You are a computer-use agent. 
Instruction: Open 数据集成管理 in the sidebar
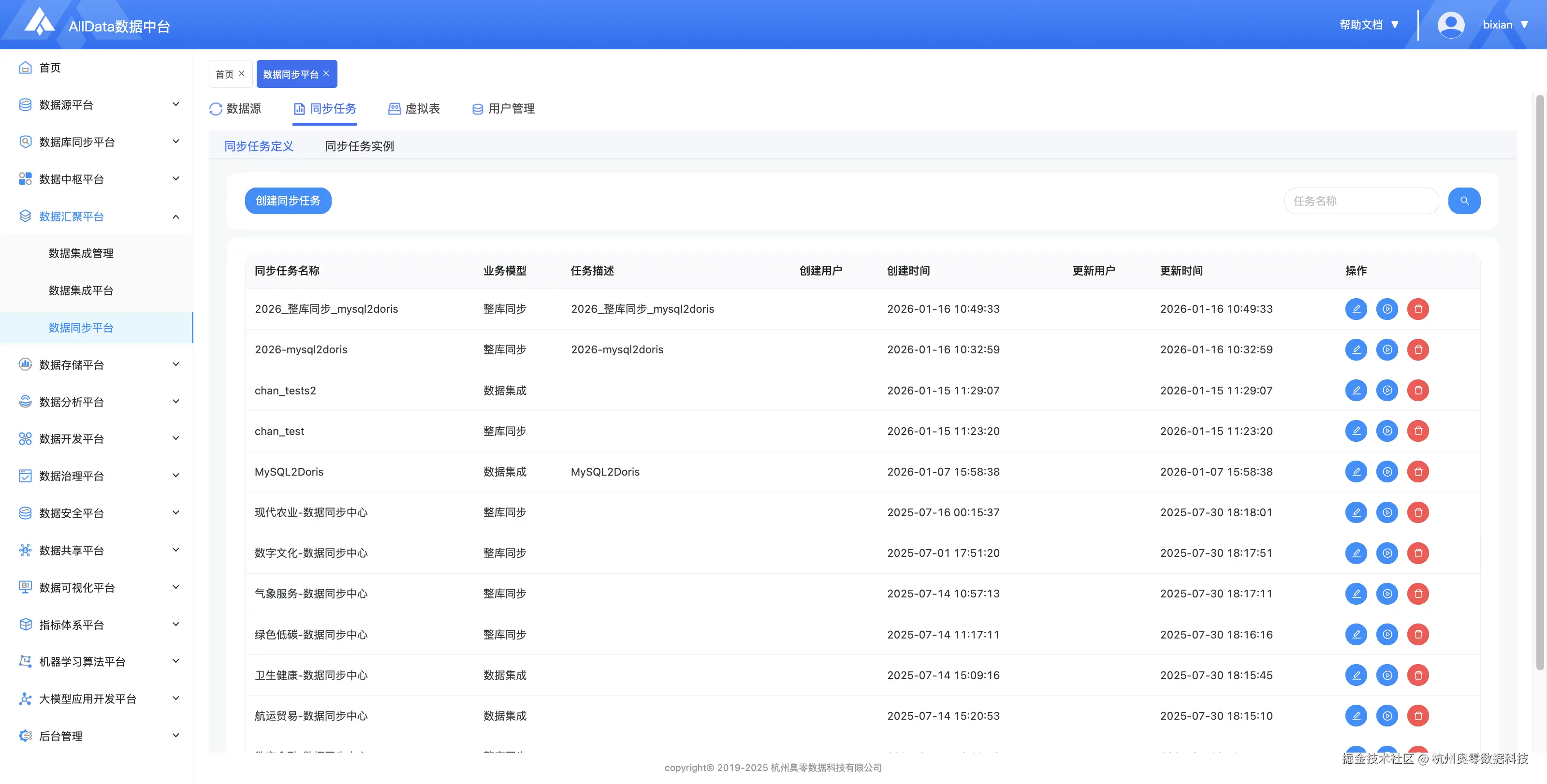[x=81, y=253]
